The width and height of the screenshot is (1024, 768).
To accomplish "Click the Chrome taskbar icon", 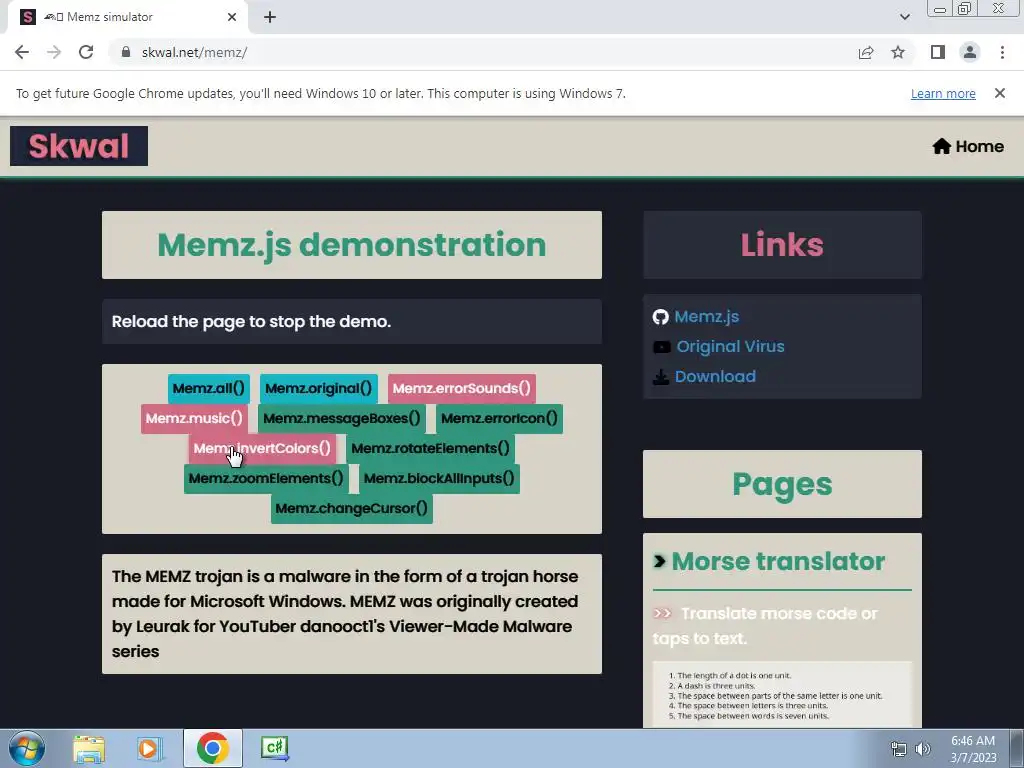I will 212,748.
